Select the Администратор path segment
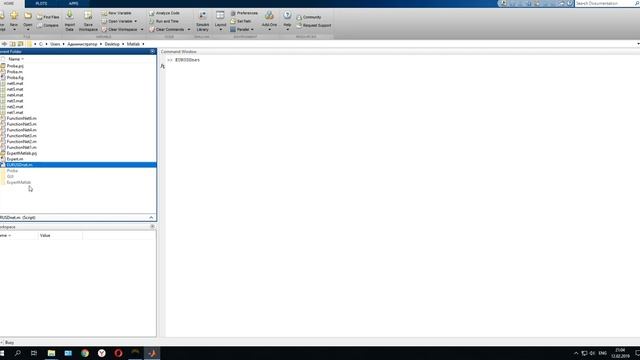 tap(82, 44)
